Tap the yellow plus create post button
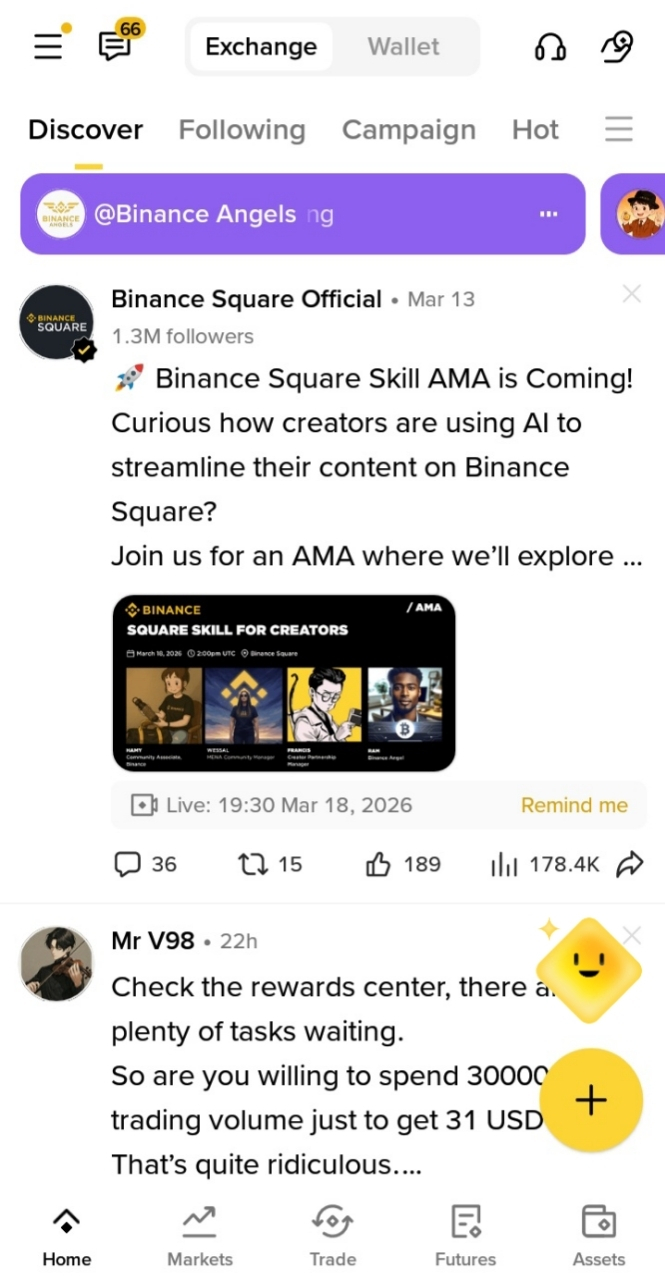The height and width of the screenshot is (1280, 665). (x=592, y=1100)
